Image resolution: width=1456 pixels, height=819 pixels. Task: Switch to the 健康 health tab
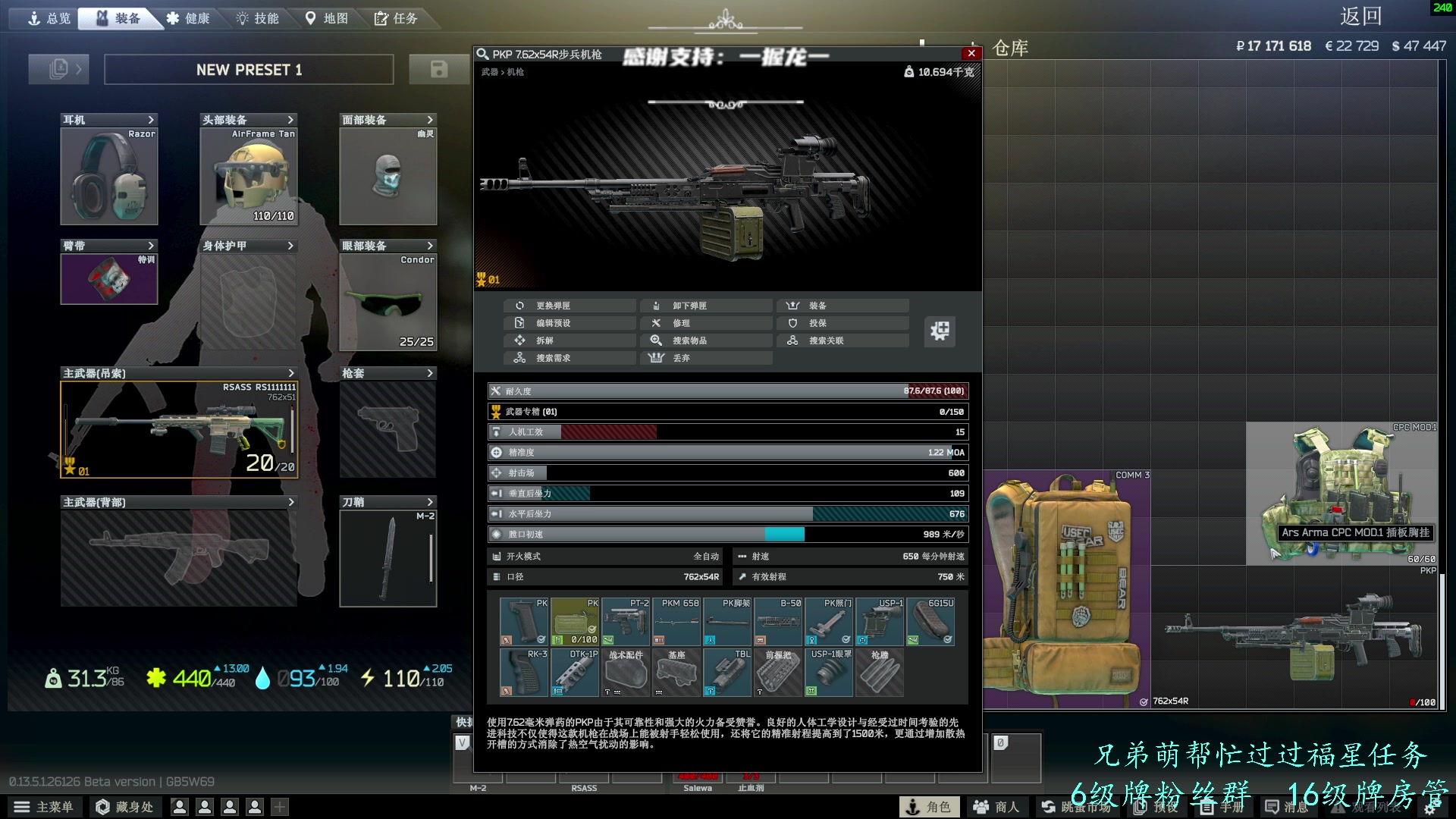[188, 18]
